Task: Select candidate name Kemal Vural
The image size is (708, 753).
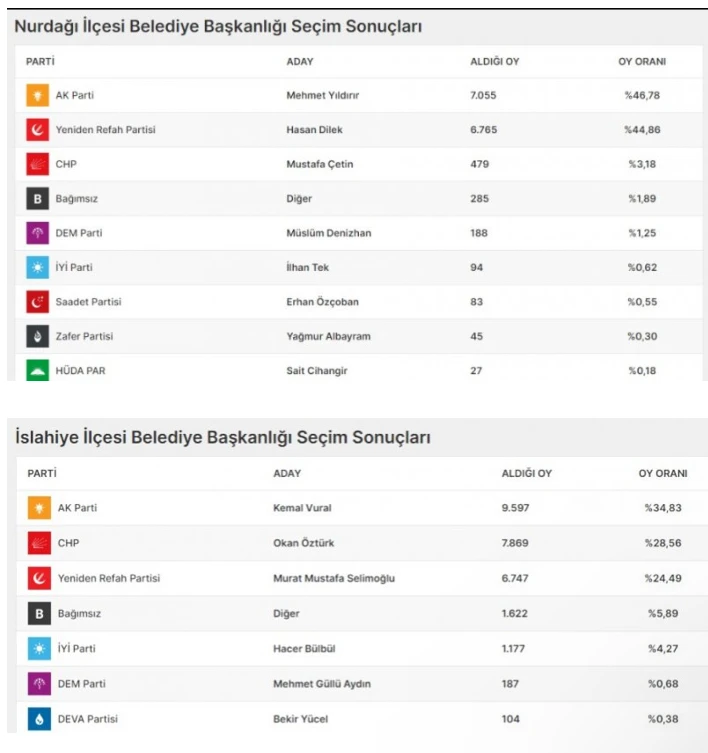Action: [302, 508]
